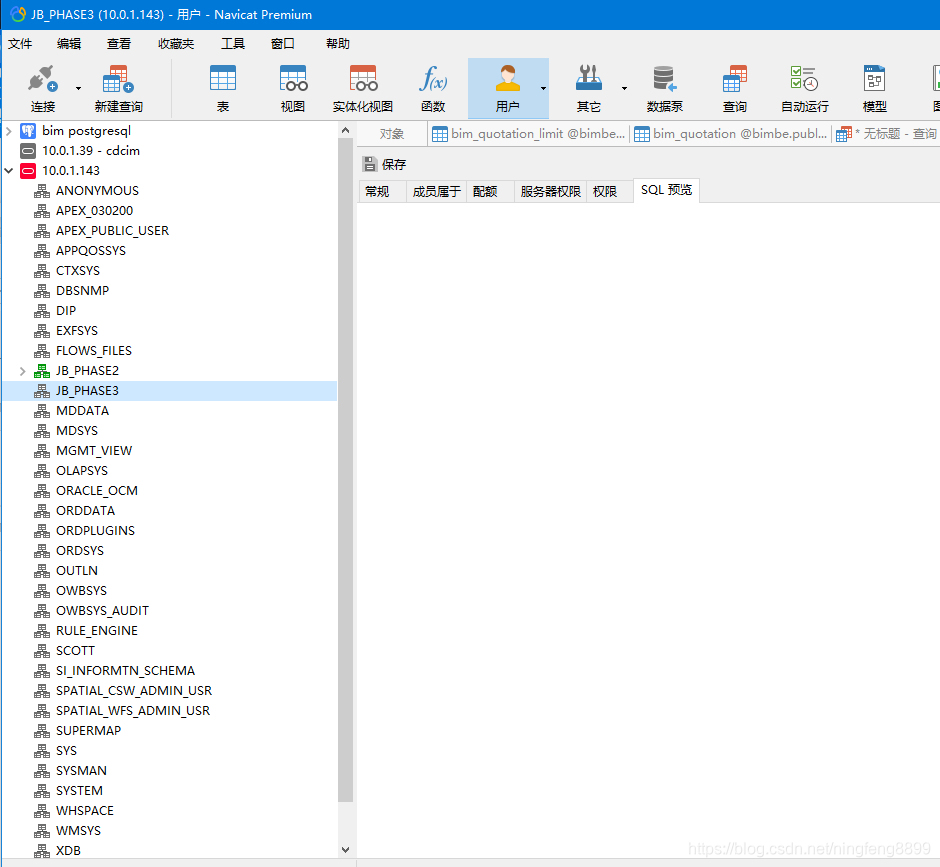The image size is (940, 867).
Task: Select the FLOWS_FILES schema
Action: click(94, 351)
